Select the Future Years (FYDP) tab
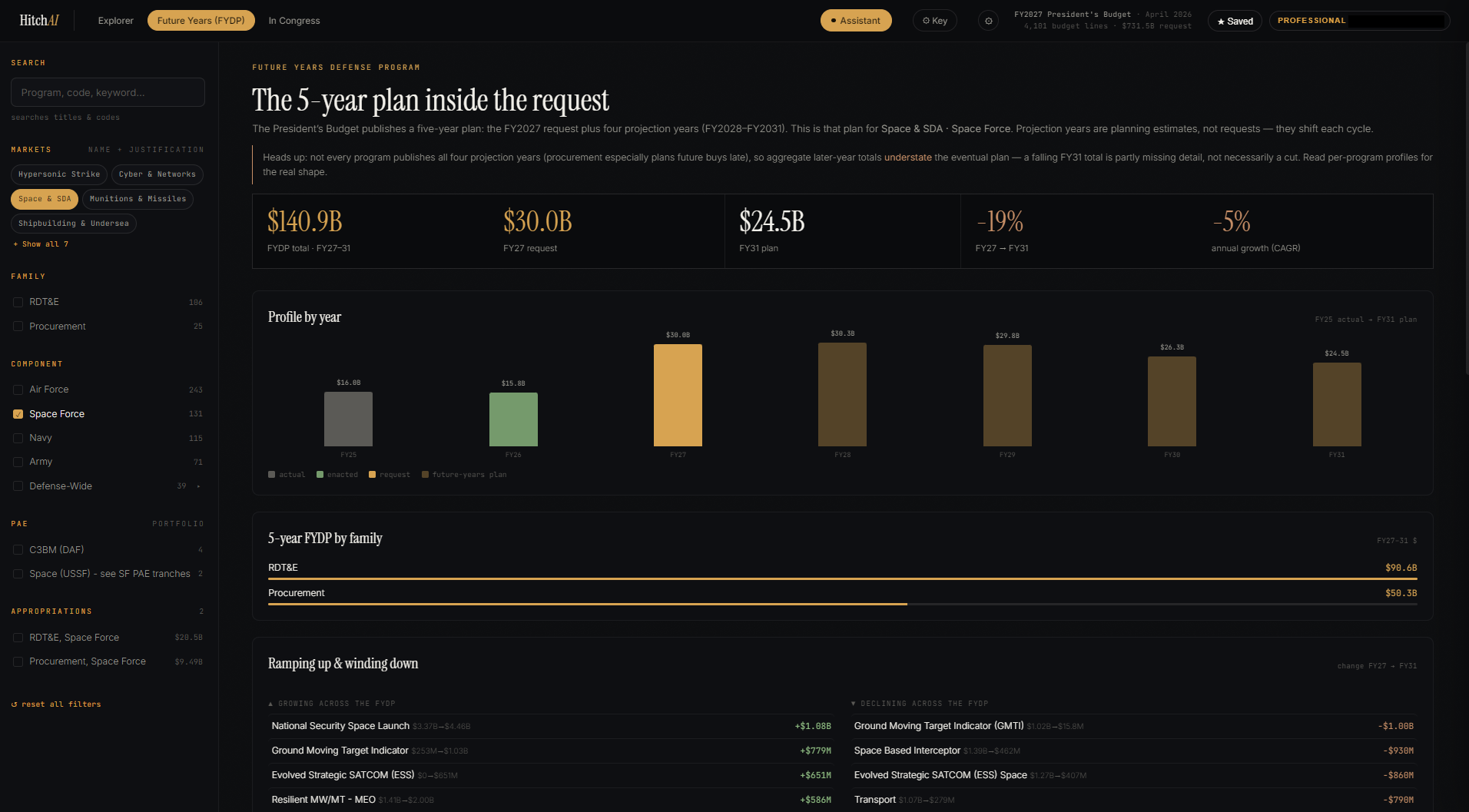Viewport: 1469px width, 812px height. [201, 21]
